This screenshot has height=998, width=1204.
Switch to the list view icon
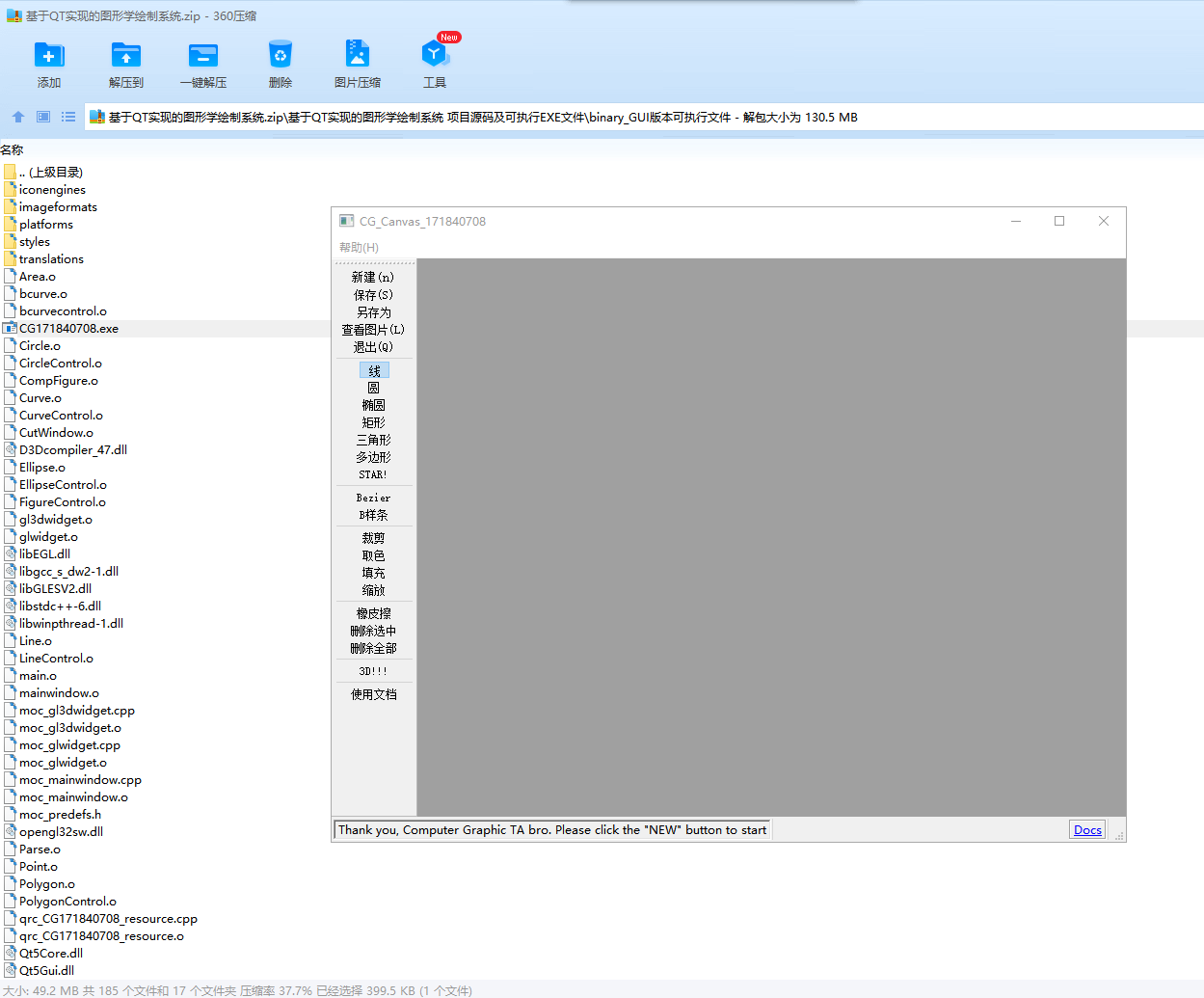point(68,117)
